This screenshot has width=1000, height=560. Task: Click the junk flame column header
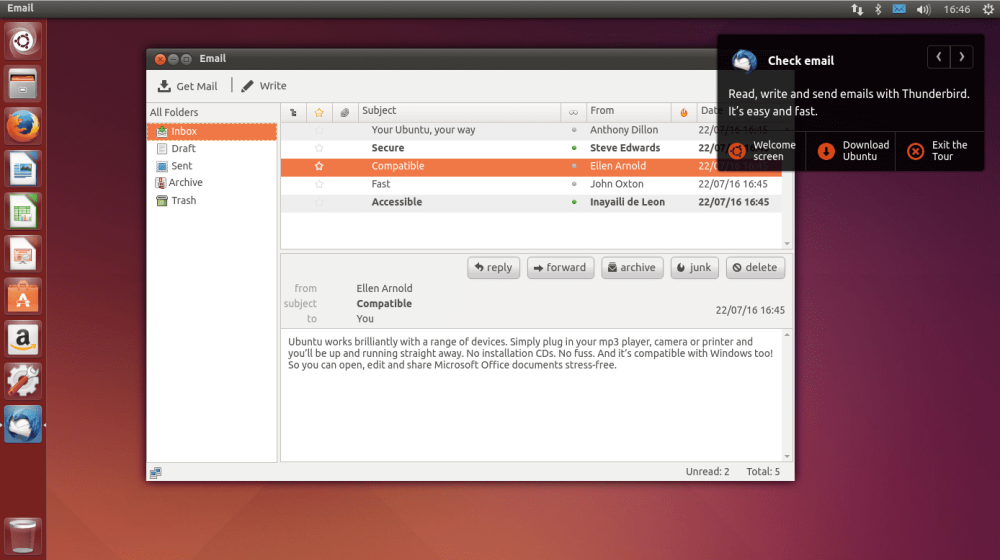(684, 112)
